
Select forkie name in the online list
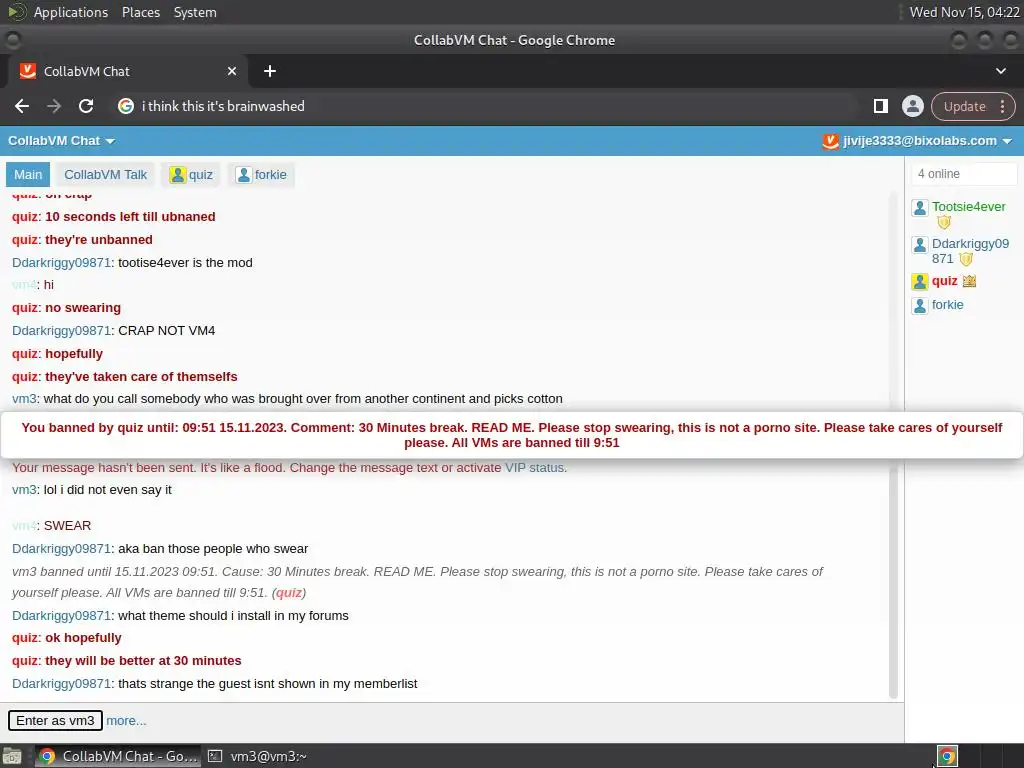(947, 305)
